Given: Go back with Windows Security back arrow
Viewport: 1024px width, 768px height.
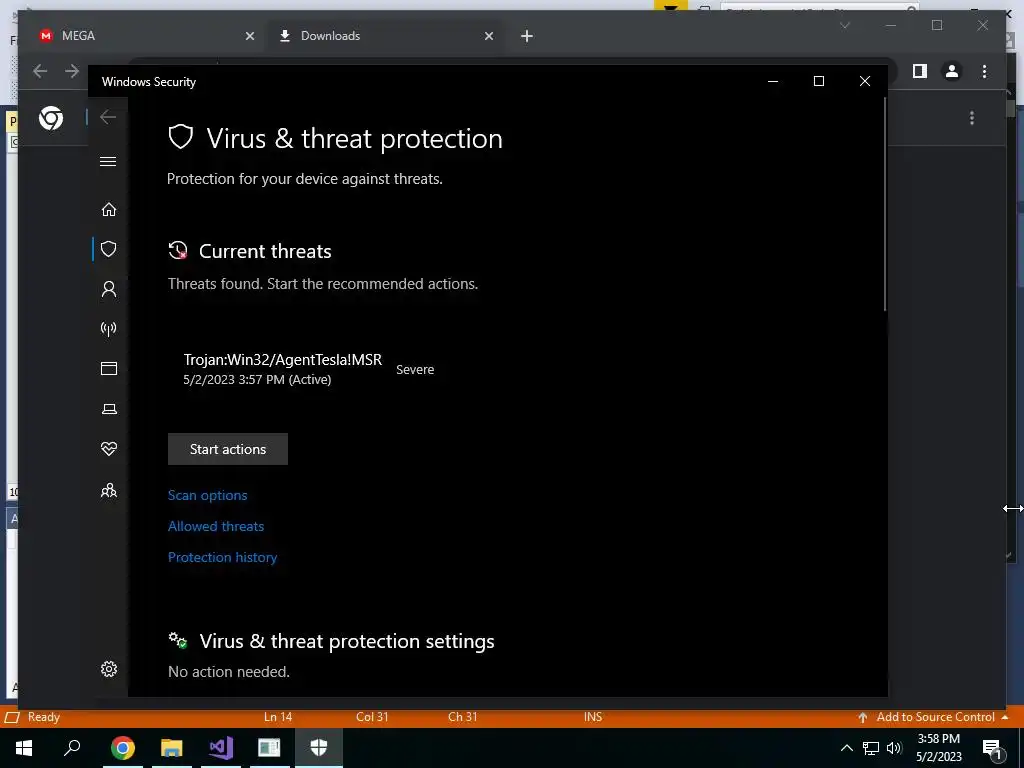Looking at the screenshot, I should pos(108,117).
